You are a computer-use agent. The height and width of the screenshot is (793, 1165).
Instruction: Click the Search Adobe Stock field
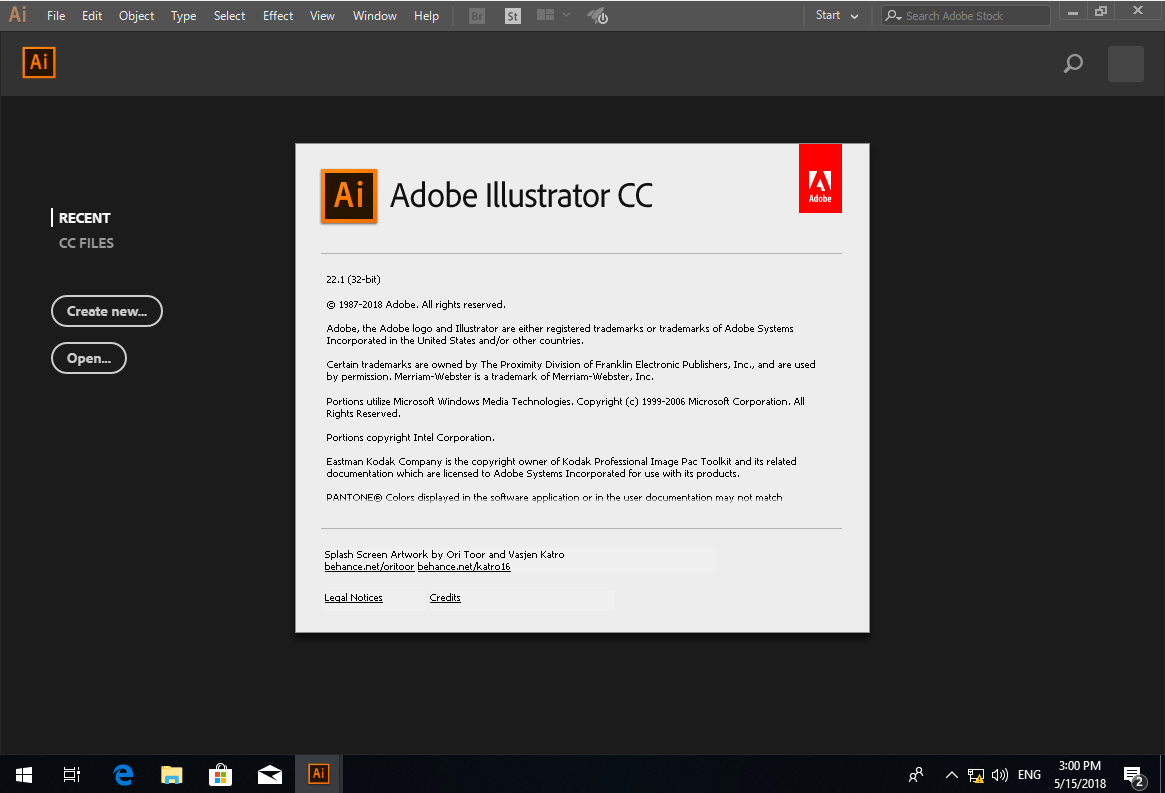(x=966, y=16)
